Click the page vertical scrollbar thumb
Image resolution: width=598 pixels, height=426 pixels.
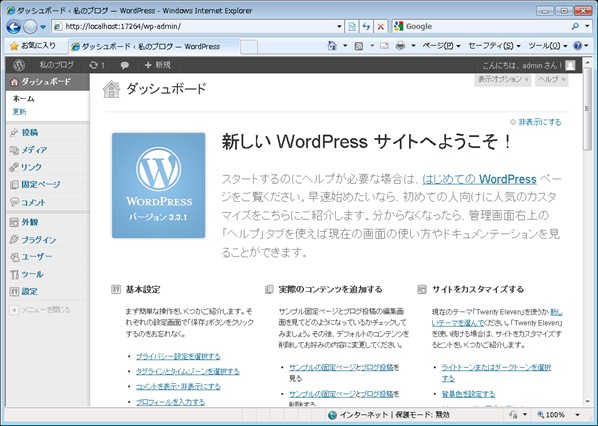587,109
